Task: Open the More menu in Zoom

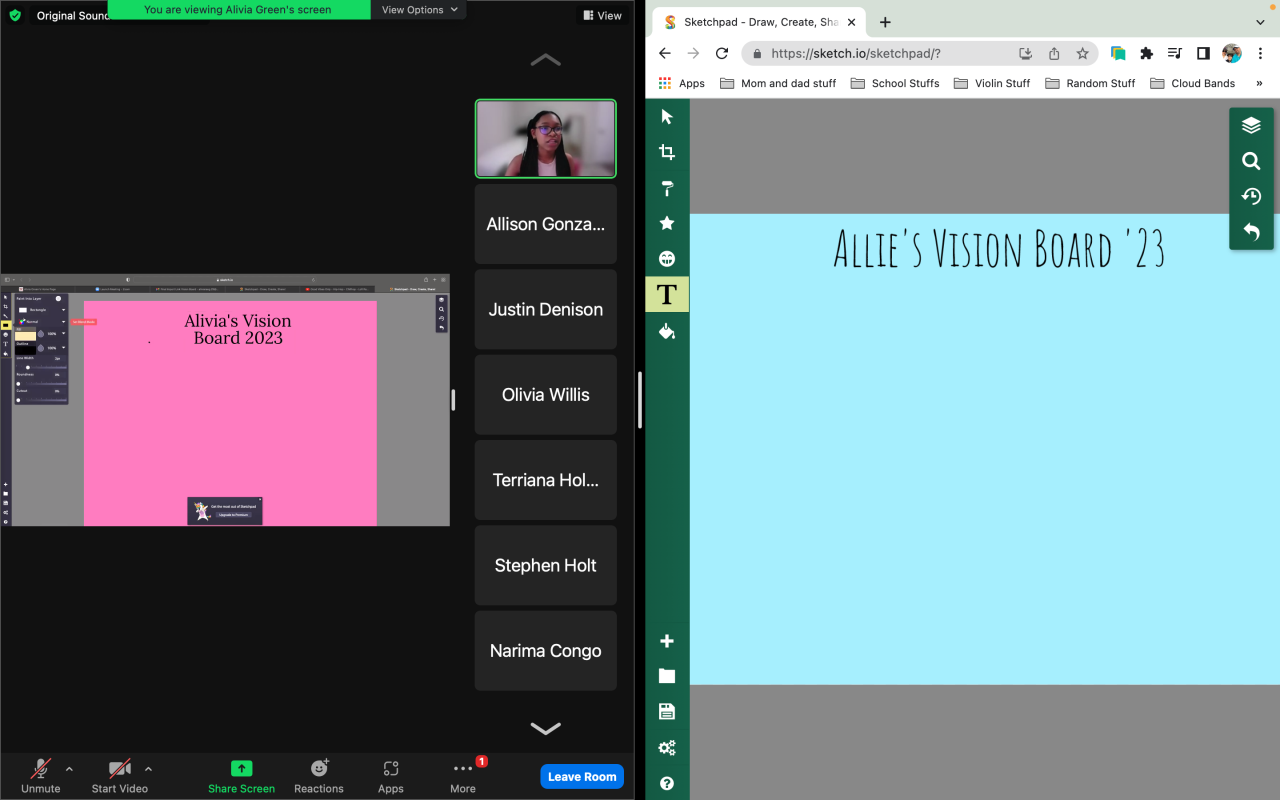Action: (463, 776)
